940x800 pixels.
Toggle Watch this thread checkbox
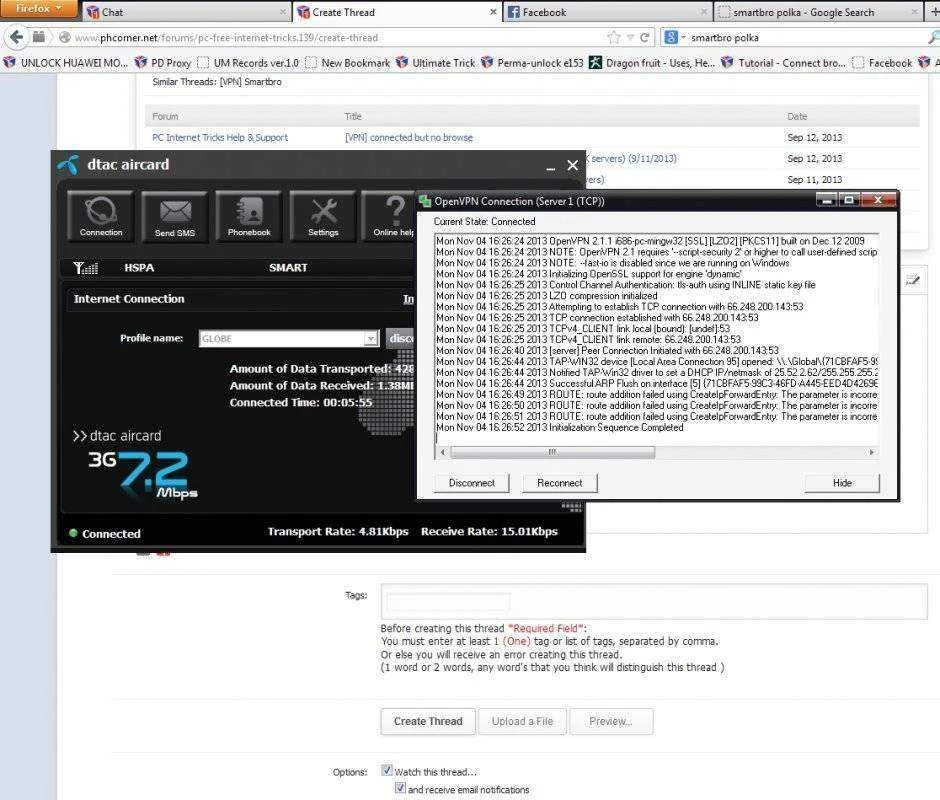pyautogui.click(x=387, y=770)
